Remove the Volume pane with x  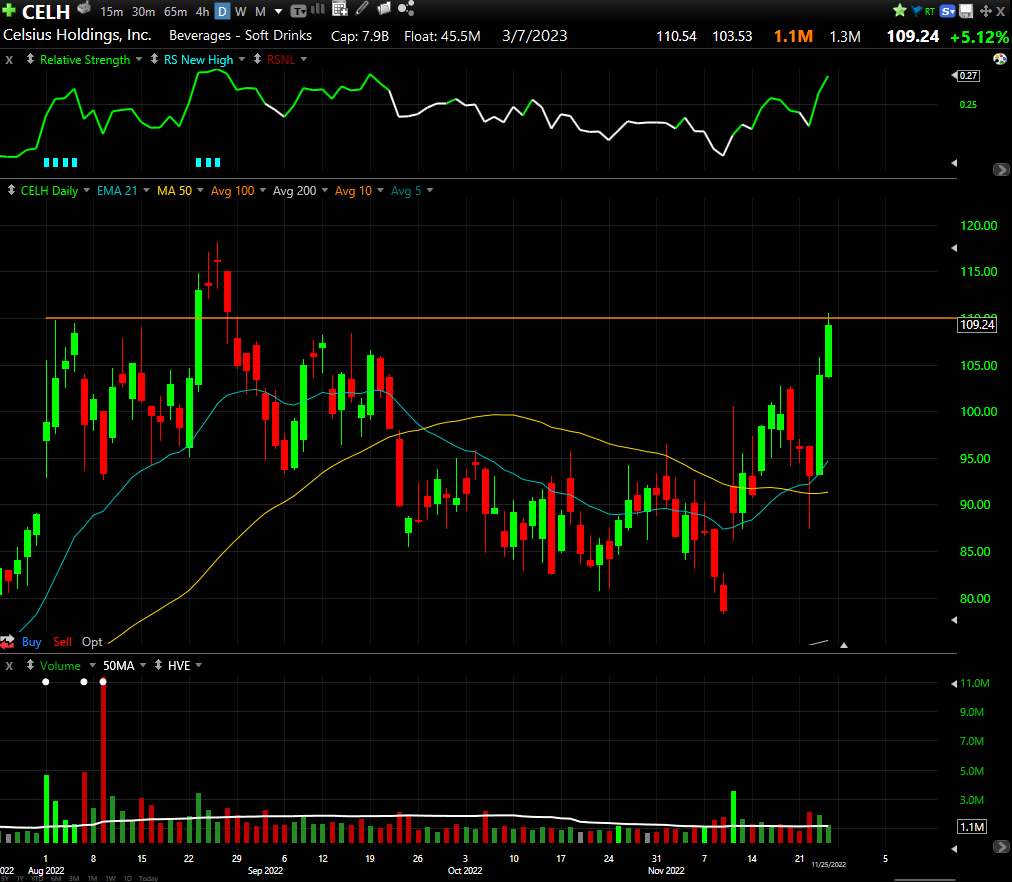tap(9, 665)
